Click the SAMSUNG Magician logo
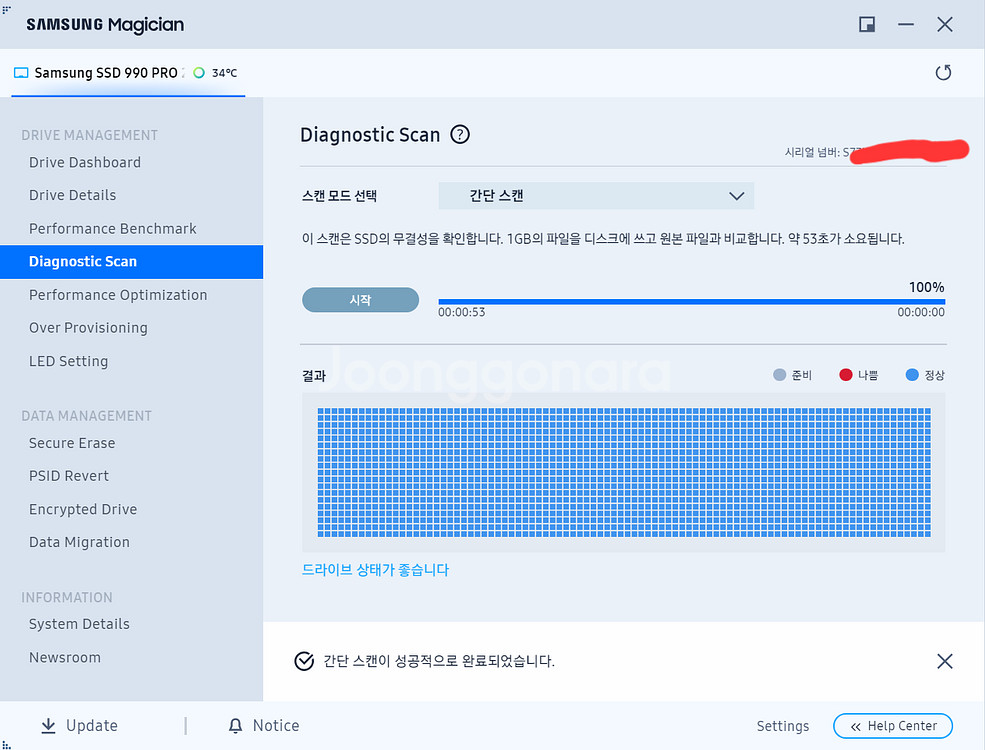 (105, 24)
